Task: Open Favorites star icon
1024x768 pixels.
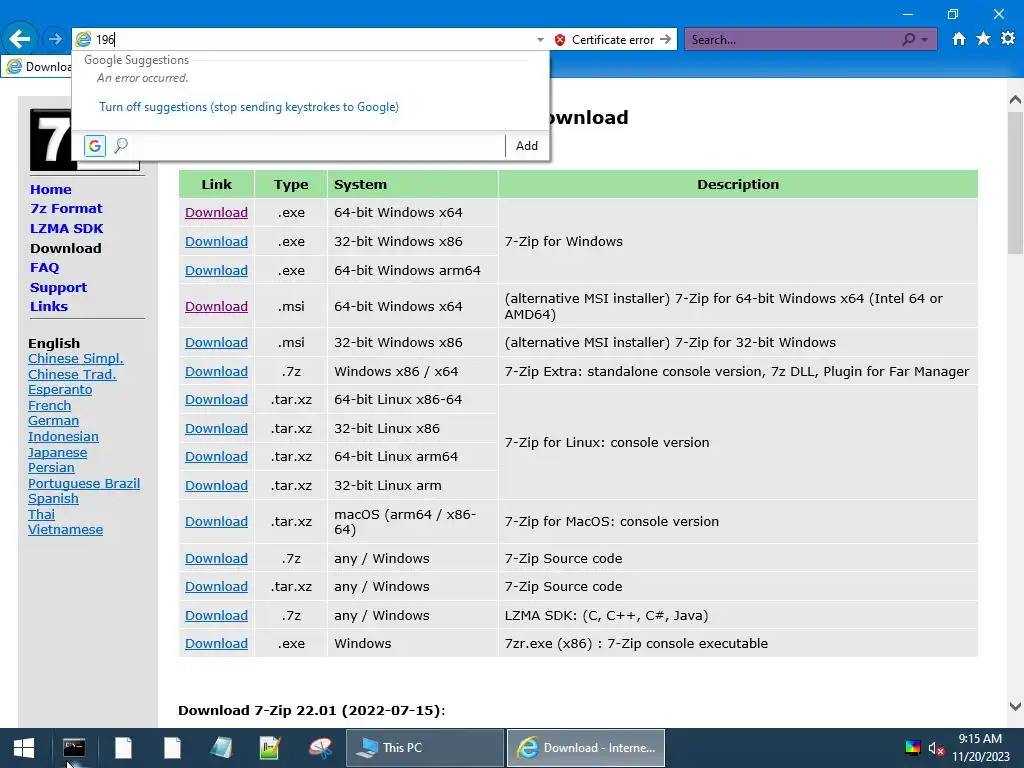Action: point(983,39)
